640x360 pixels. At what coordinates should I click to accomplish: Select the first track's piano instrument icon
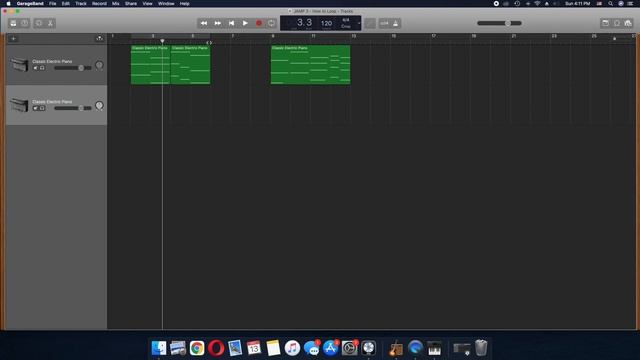click(19, 64)
